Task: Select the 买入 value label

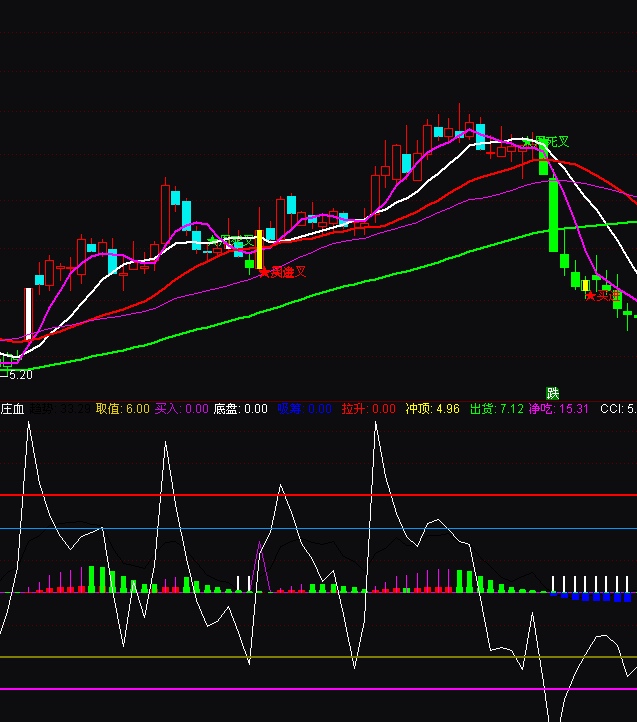Action: coord(181,409)
